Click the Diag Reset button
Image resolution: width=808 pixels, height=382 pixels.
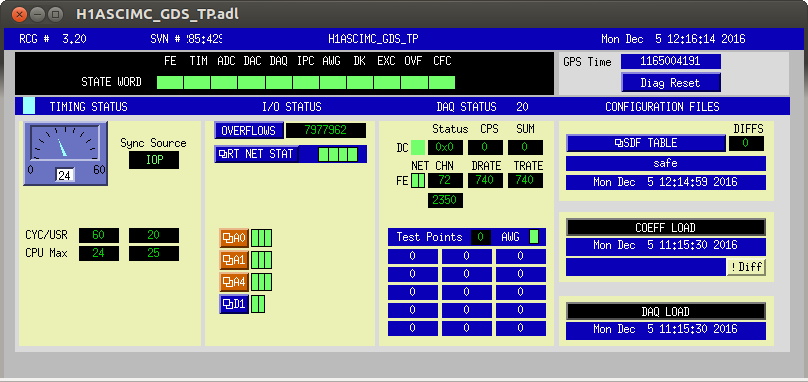coord(670,82)
